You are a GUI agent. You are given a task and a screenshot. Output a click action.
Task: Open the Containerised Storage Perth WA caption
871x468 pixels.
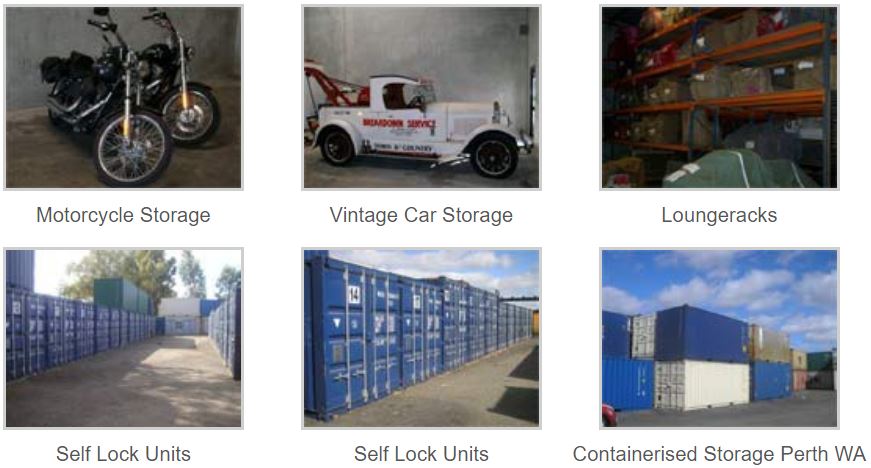pos(719,454)
